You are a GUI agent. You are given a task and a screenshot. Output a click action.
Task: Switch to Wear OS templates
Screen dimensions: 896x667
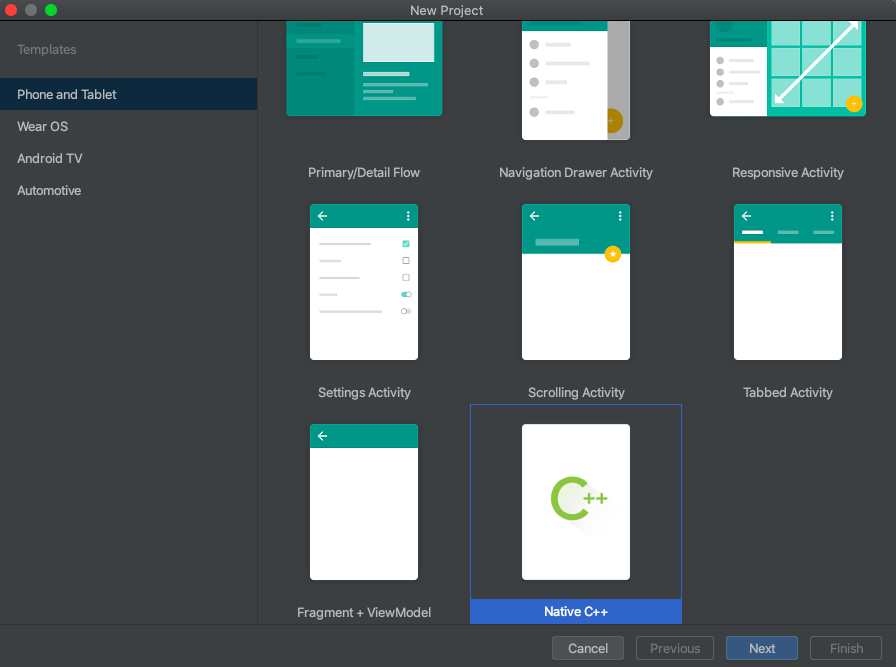tap(128, 126)
